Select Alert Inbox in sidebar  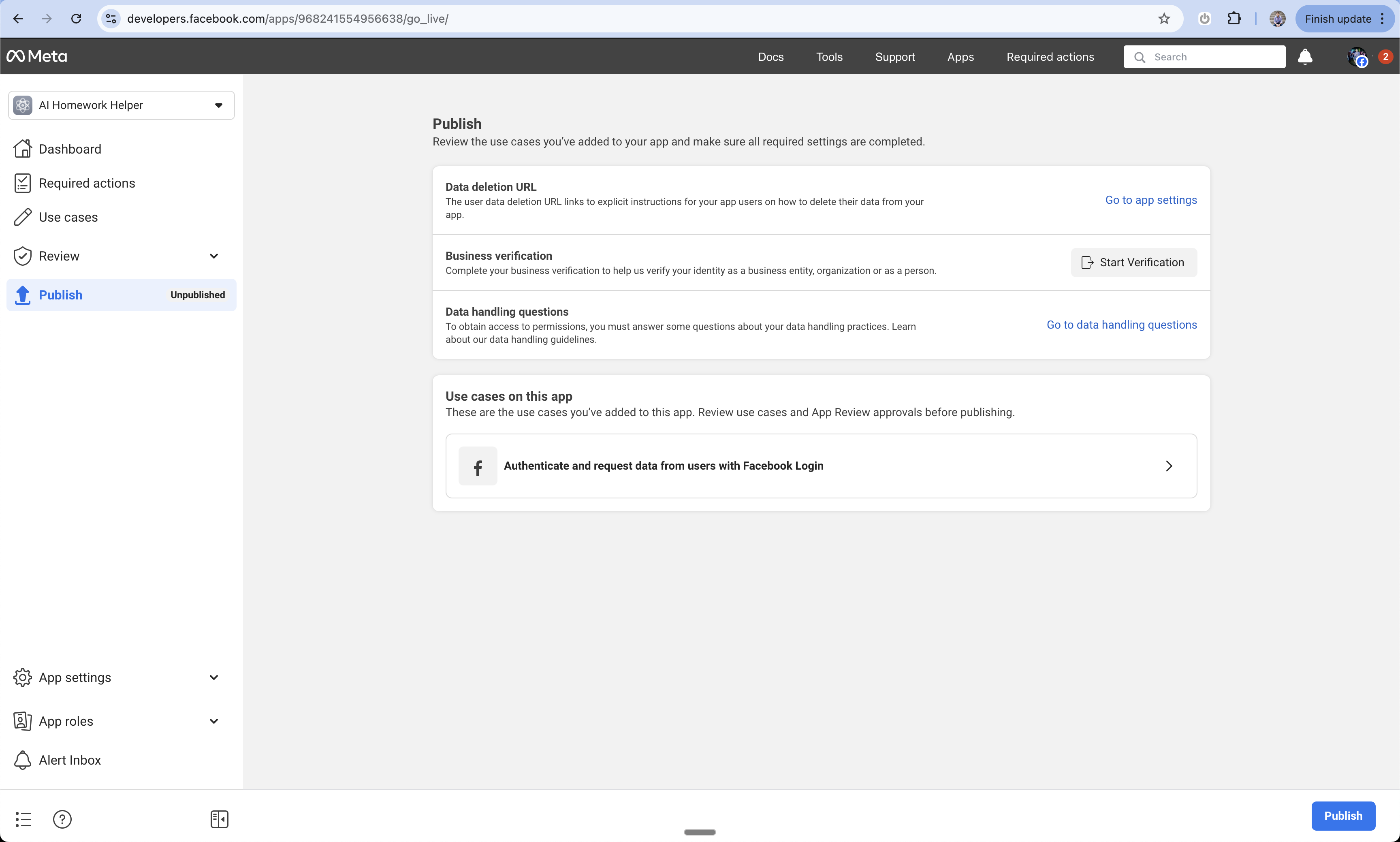pos(122,760)
